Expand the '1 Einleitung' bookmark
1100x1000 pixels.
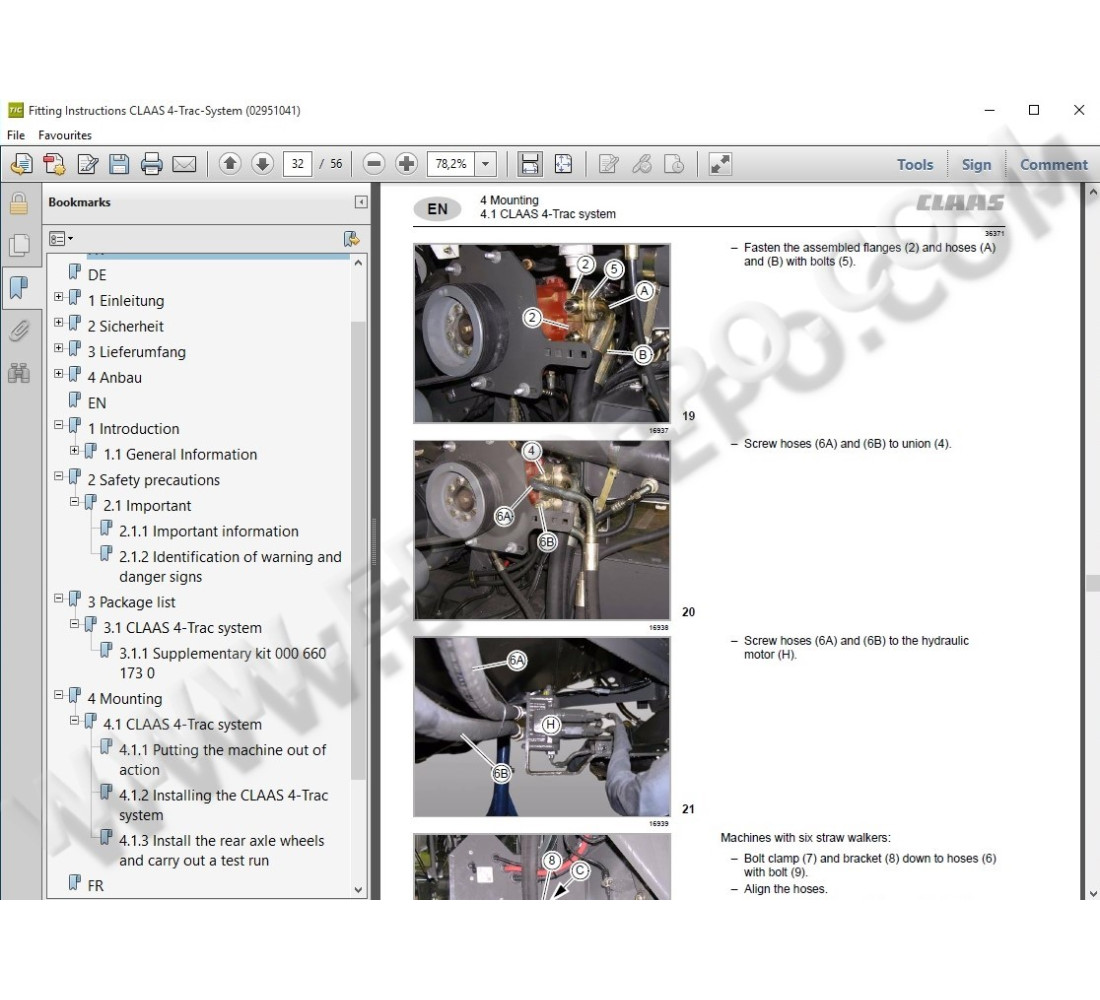pos(59,297)
